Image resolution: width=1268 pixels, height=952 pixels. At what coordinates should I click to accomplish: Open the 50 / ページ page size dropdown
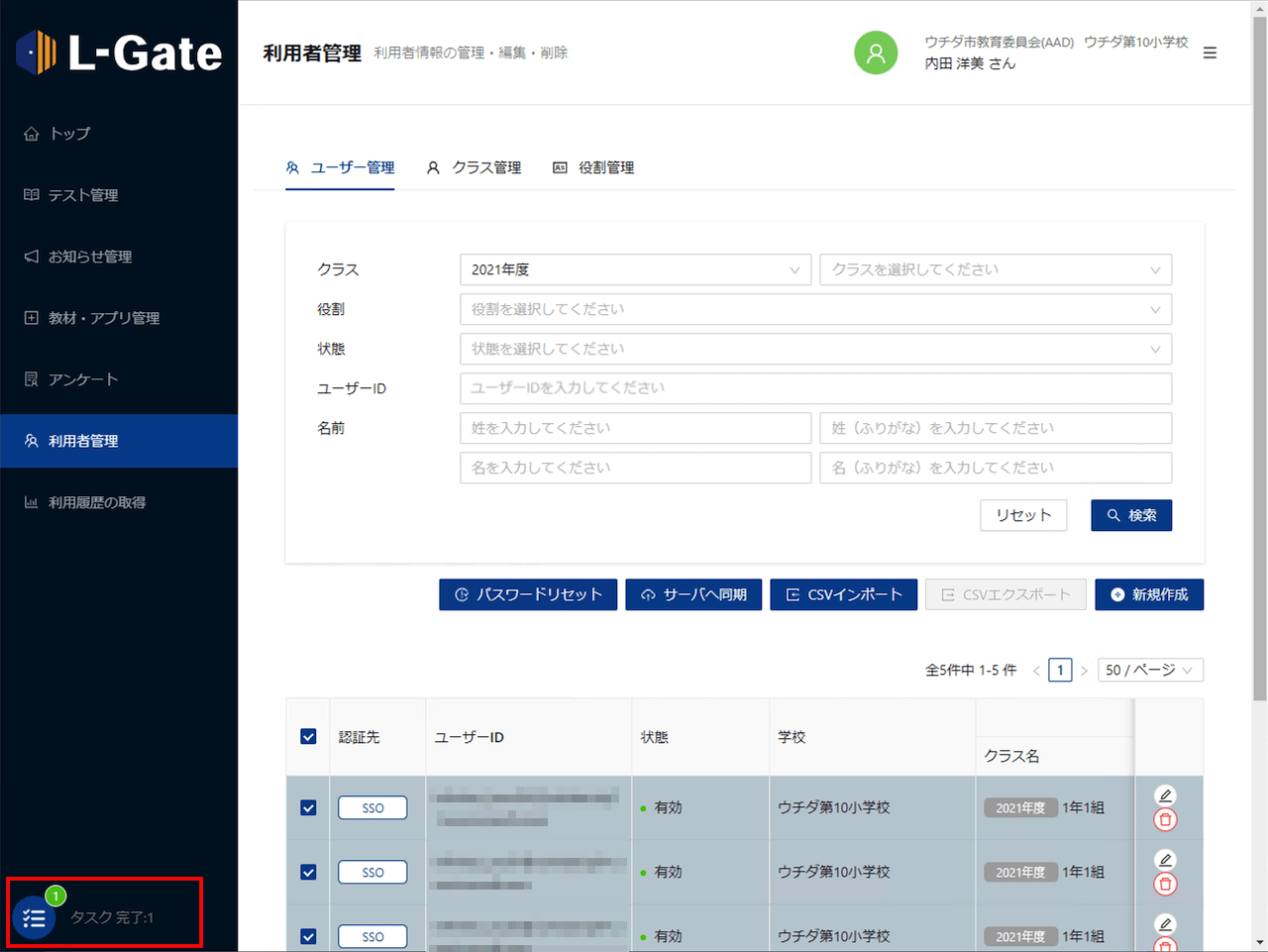point(1149,670)
